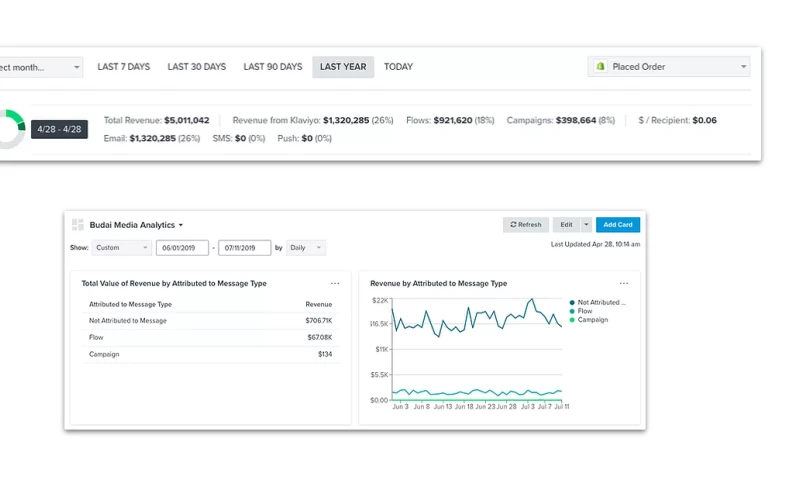Click the Edit button
The width and height of the screenshot is (800, 480).
tap(566, 224)
